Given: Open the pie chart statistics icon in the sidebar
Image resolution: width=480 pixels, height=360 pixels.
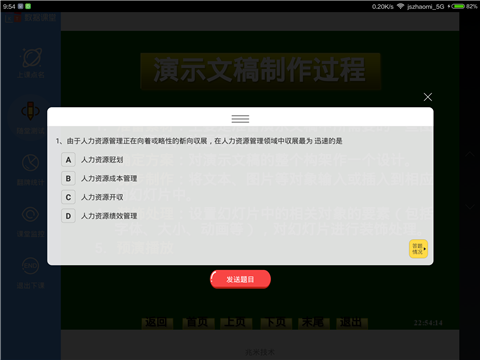Looking at the screenshot, I should pyautogui.click(x=30, y=163).
